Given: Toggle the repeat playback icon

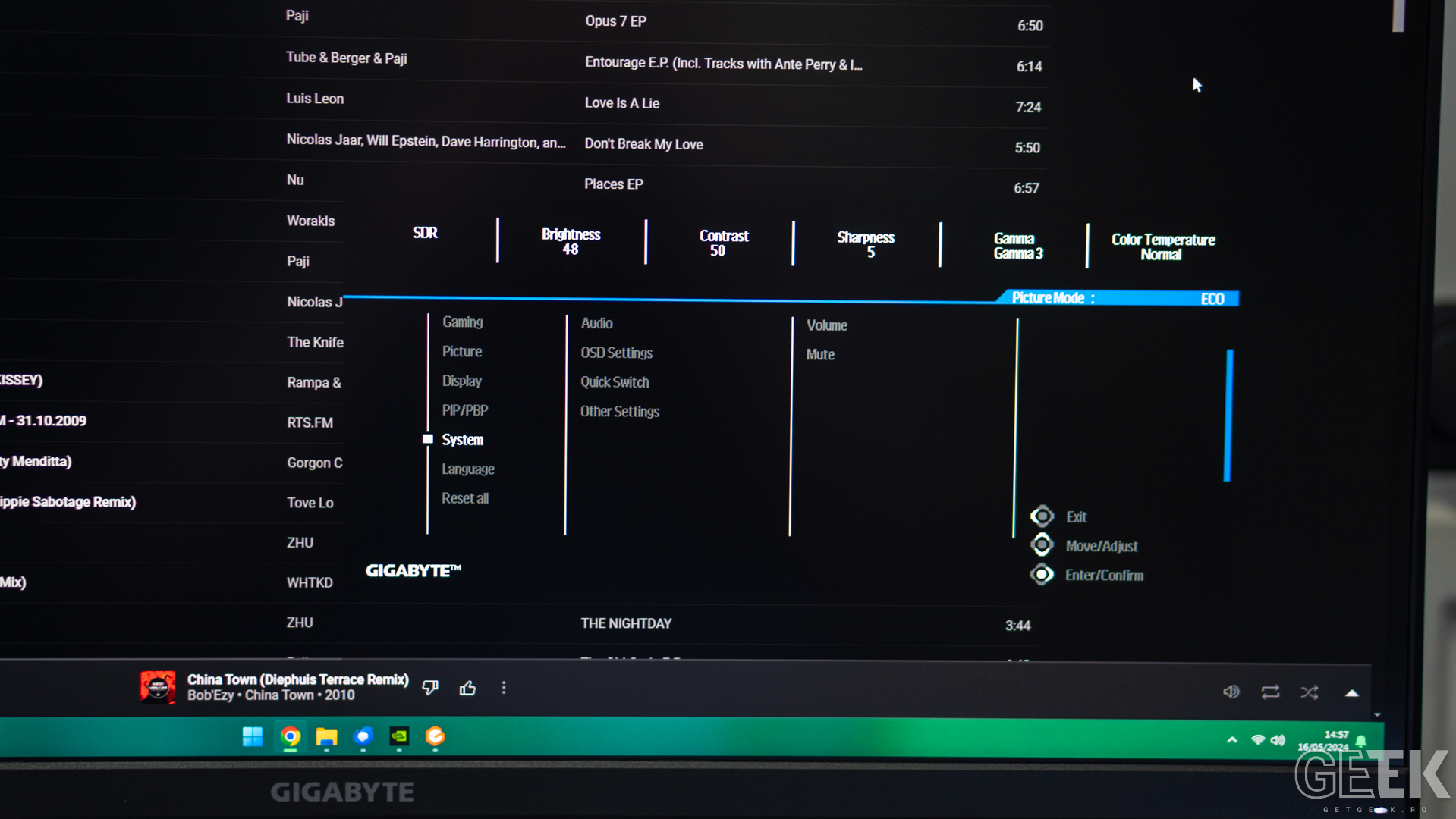Looking at the screenshot, I should pos(1270,692).
